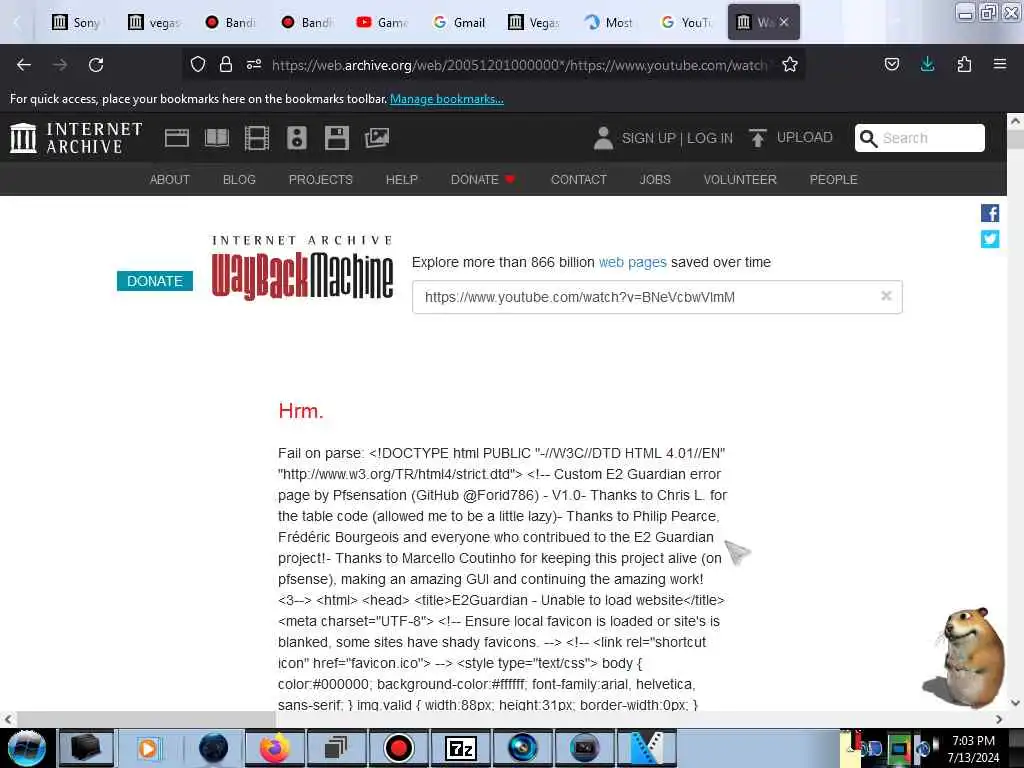
Task: Switch to the Gmail tab
Action: click(x=459, y=22)
